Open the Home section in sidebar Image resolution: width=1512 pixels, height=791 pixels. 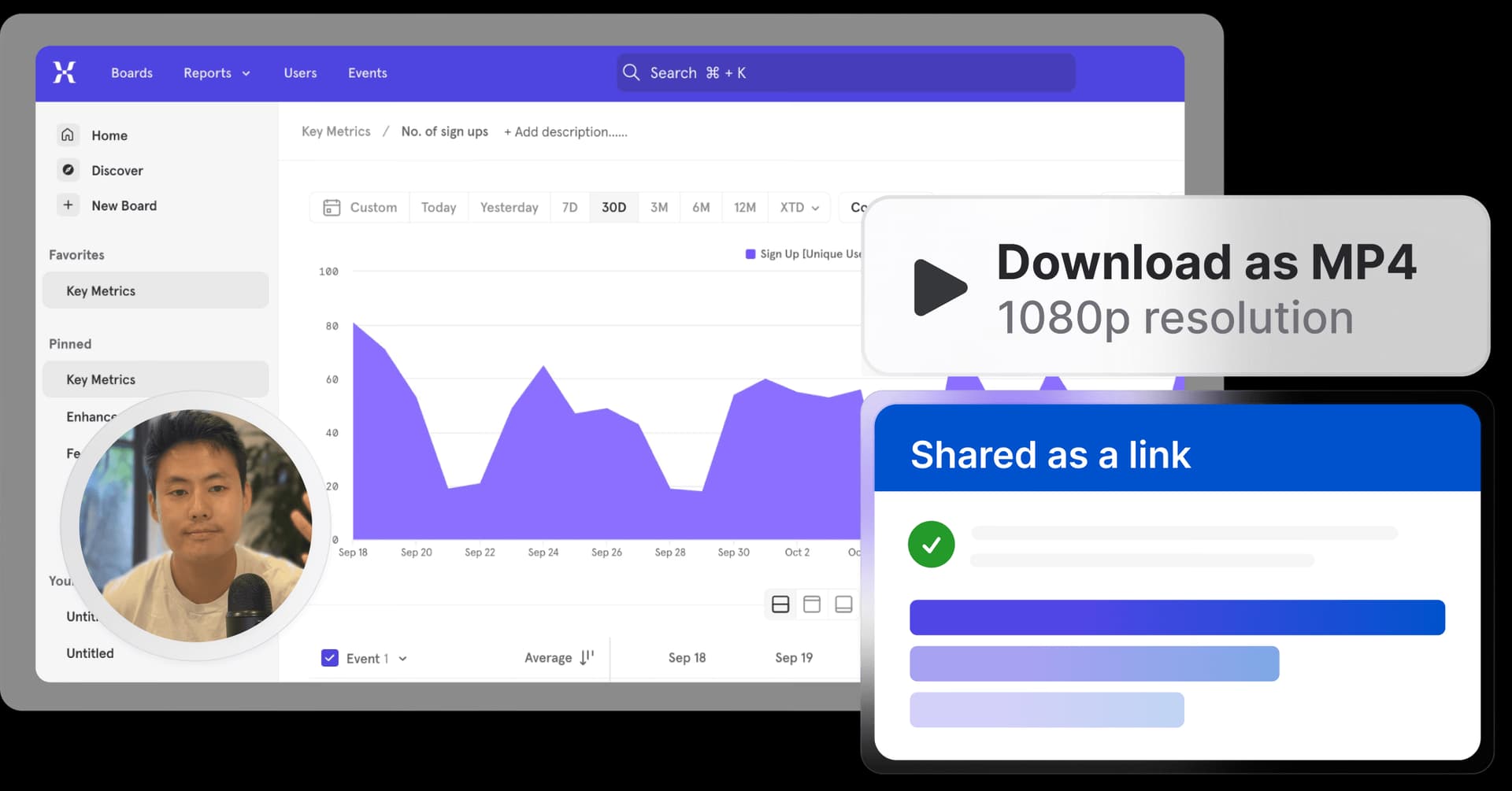pyautogui.click(x=109, y=135)
